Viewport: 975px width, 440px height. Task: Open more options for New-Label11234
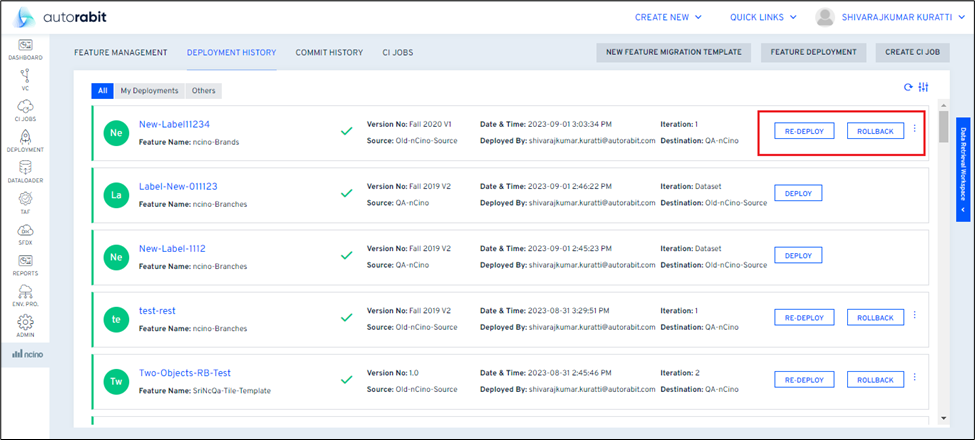(x=914, y=129)
